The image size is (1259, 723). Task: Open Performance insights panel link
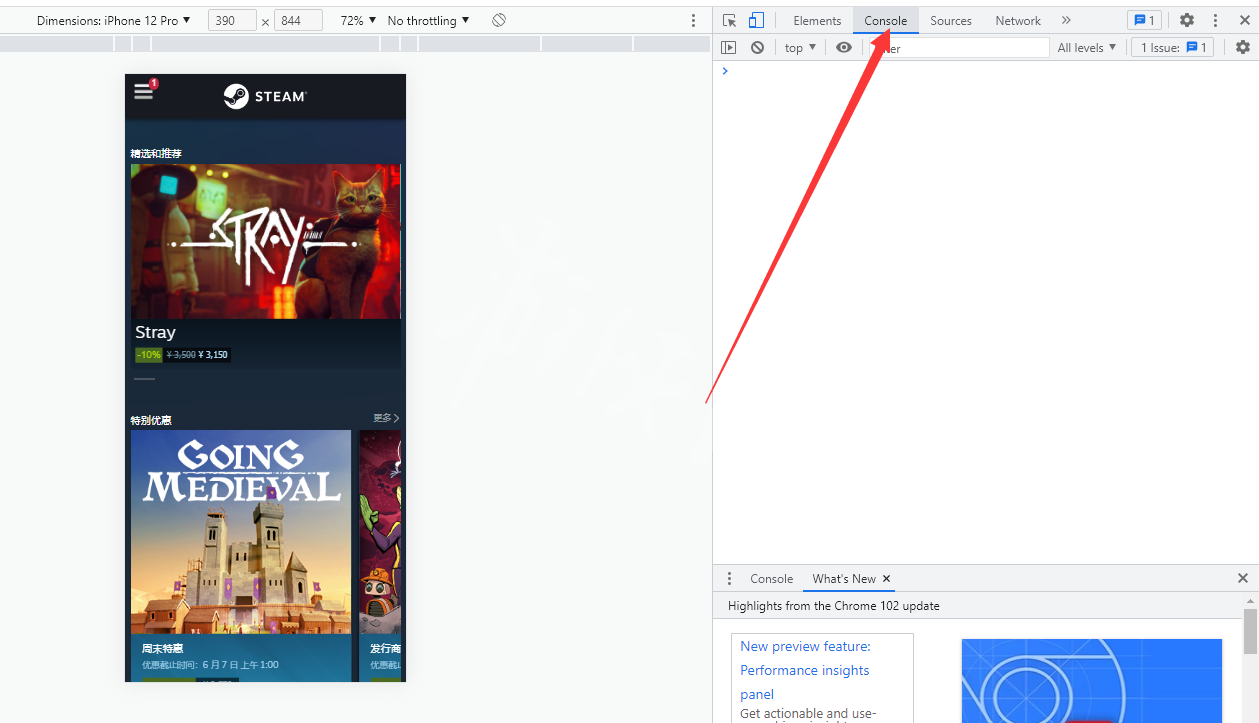805,670
